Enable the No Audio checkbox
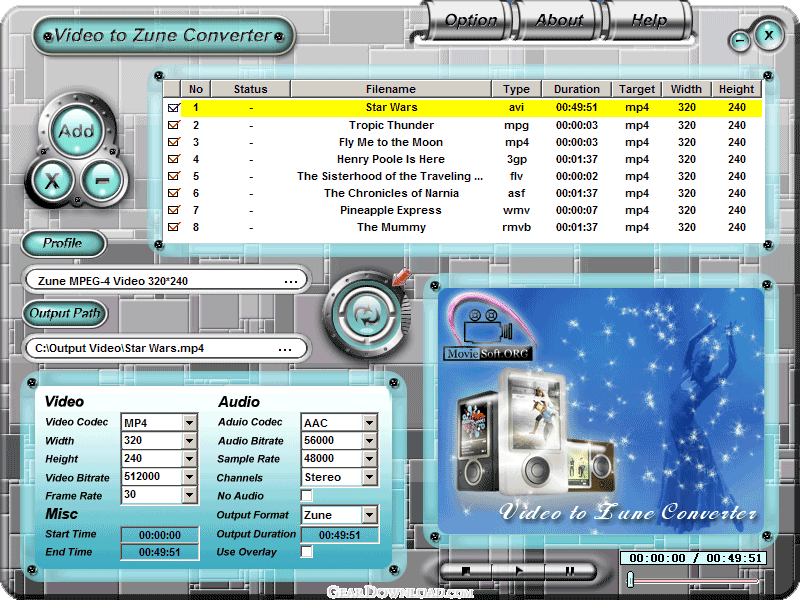Image resolution: width=800 pixels, height=600 pixels. 307,495
